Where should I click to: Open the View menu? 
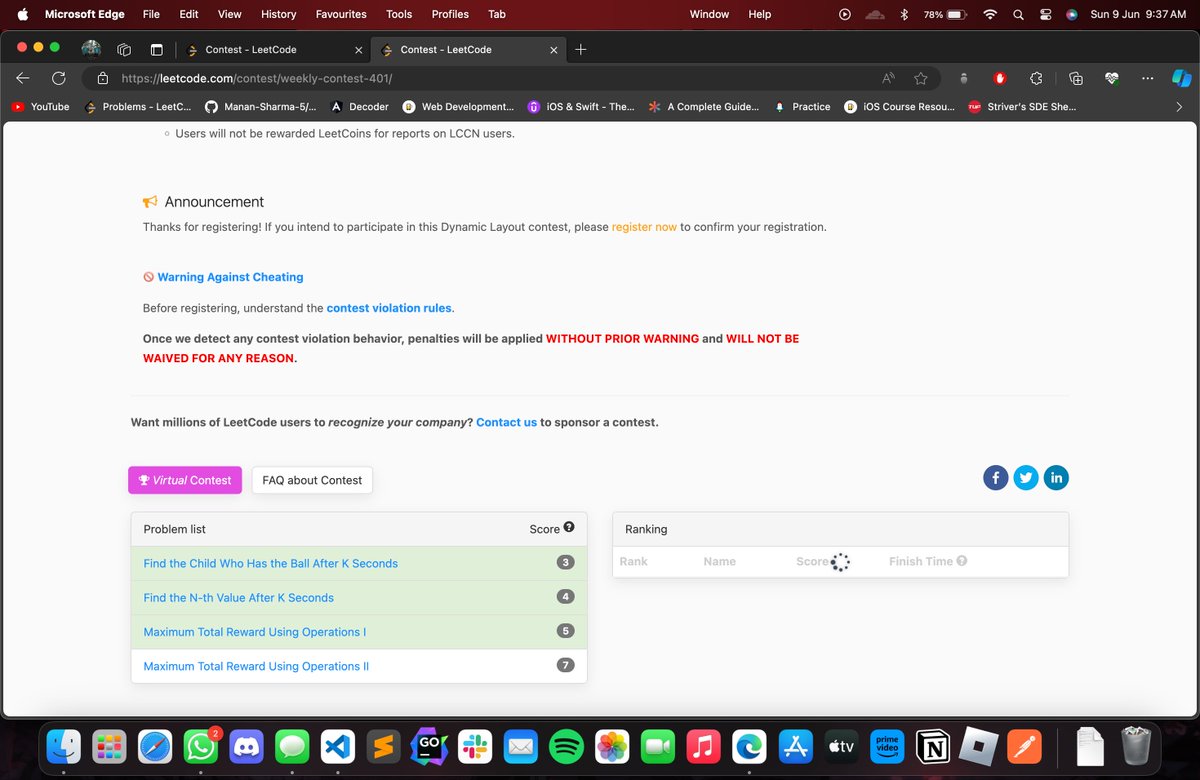230,14
